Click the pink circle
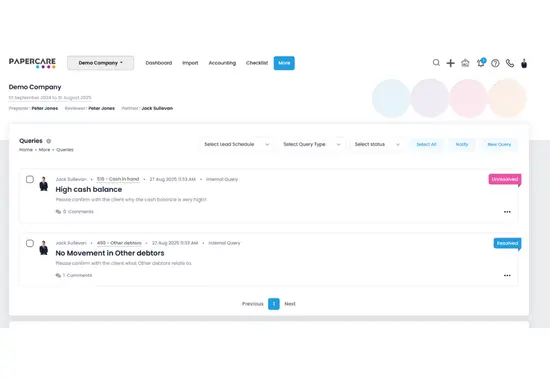The height and width of the screenshot is (380, 550). [x=468, y=98]
